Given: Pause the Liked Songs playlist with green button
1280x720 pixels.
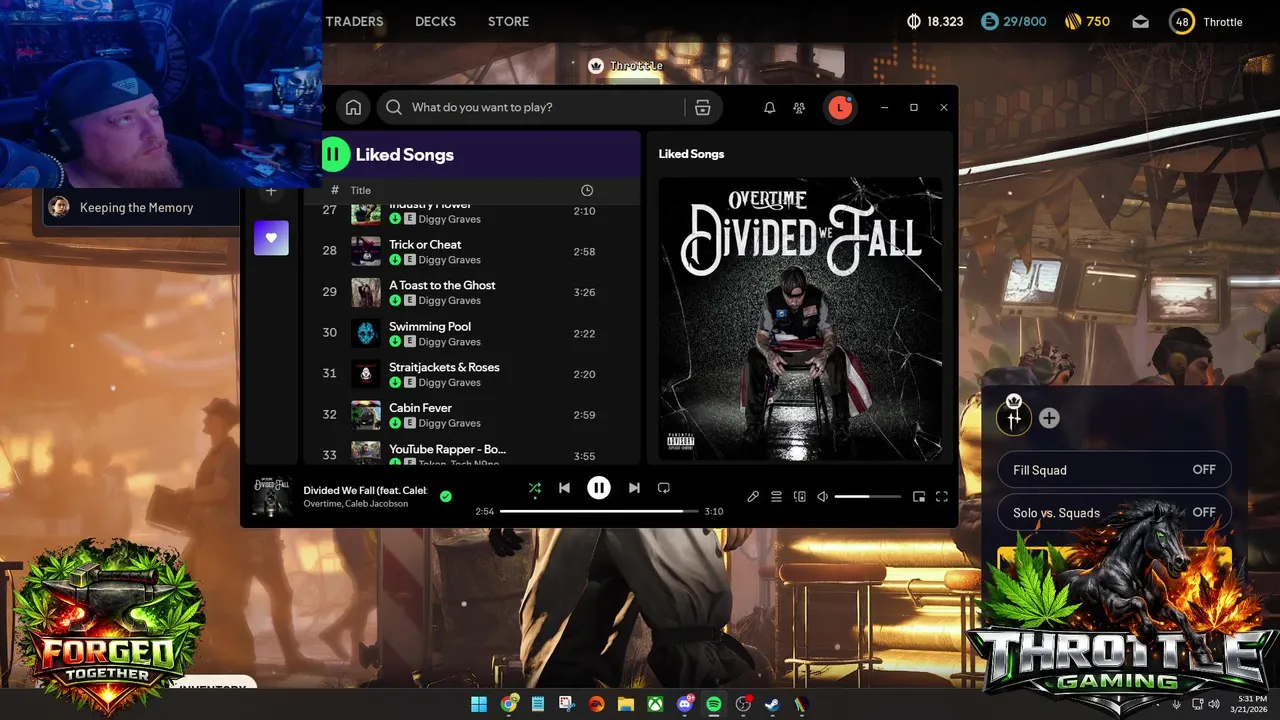Looking at the screenshot, I should (335, 154).
